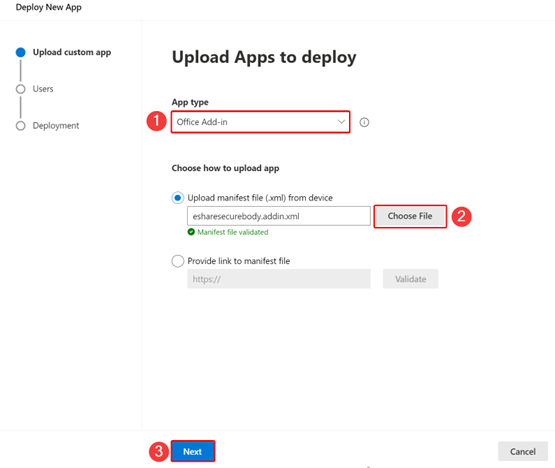This screenshot has height=468, width=555.
Task: Click the Choose File button
Action: [x=410, y=216]
